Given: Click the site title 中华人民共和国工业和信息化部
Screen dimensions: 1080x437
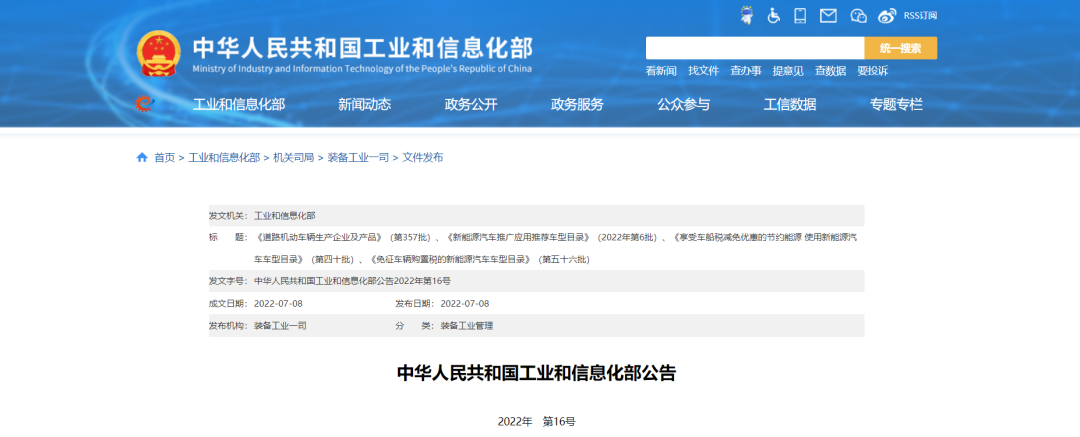Looking at the screenshot, I should pos(363,48).
